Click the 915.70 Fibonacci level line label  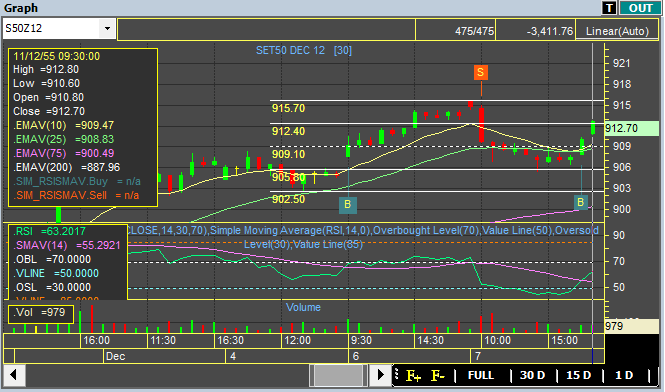288,108
